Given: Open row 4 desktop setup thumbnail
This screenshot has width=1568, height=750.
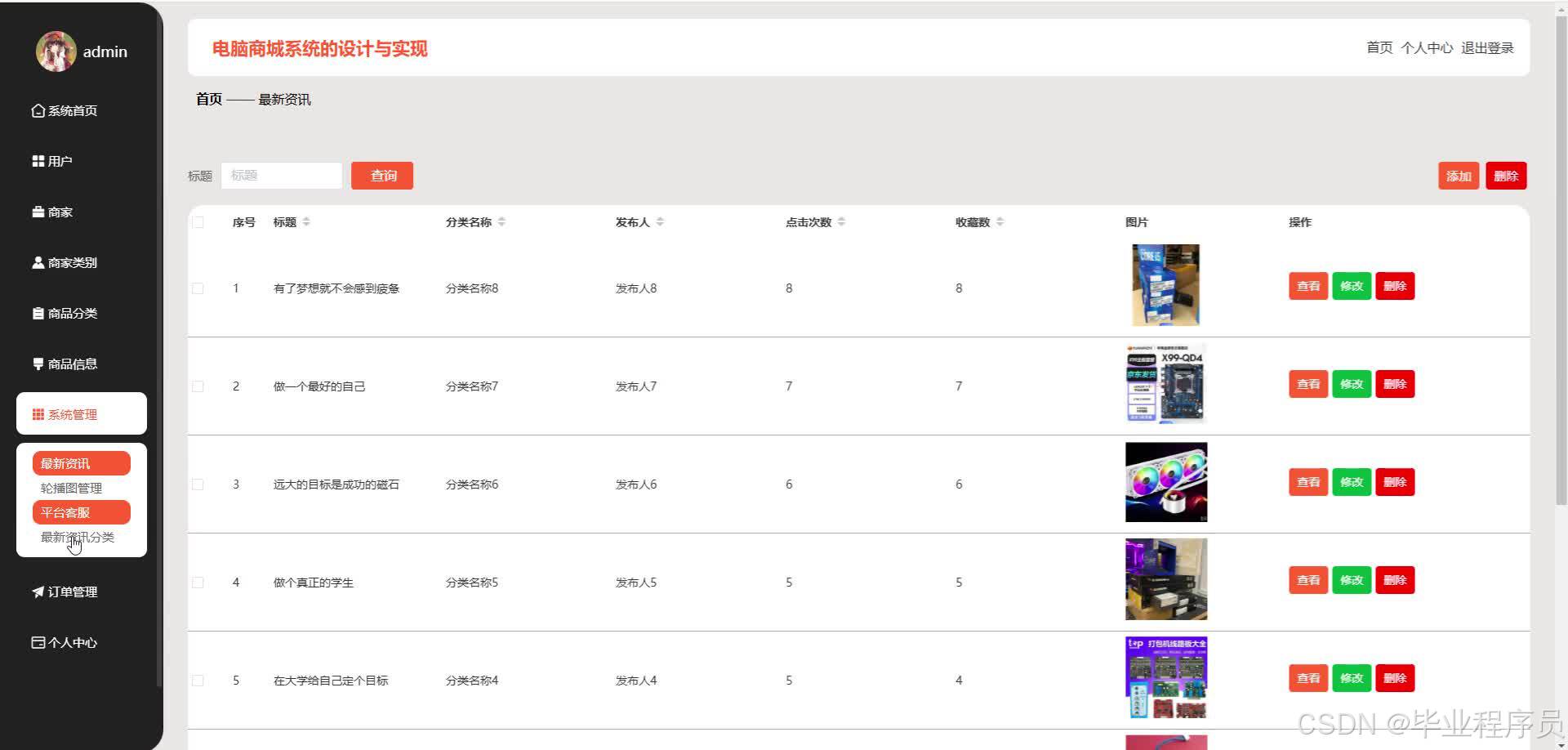Looking at the screenshot, I should [x=1166, y=579].
